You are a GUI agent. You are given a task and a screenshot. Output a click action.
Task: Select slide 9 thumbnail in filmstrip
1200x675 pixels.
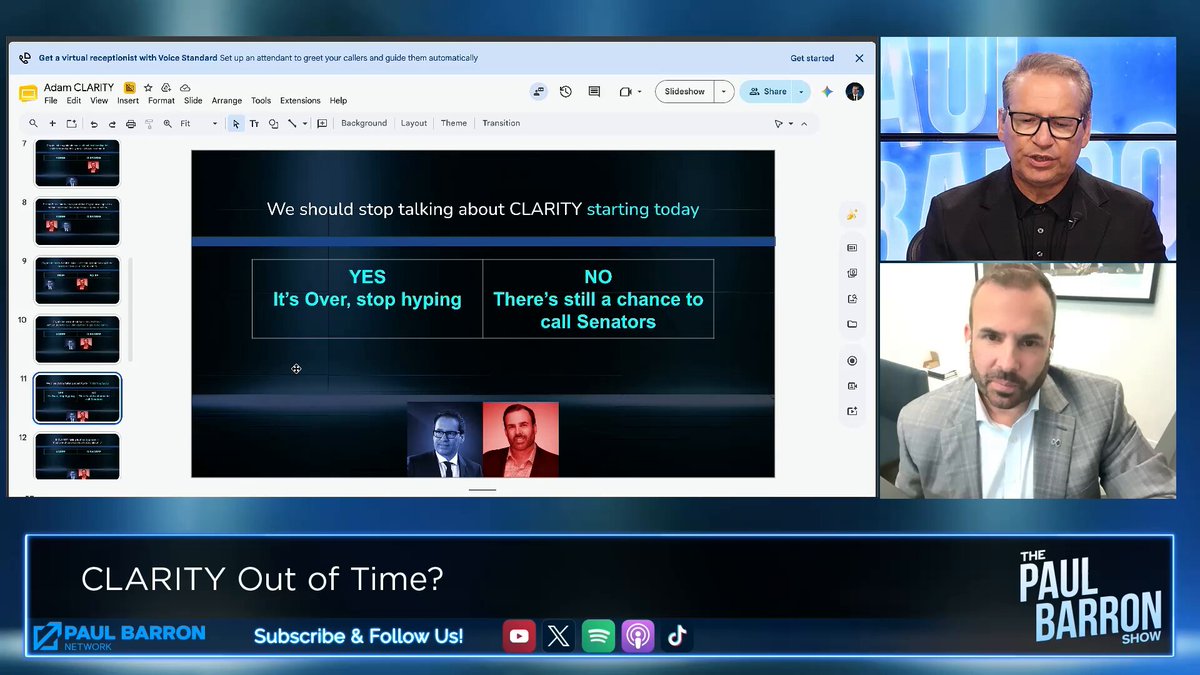(78, 281)
